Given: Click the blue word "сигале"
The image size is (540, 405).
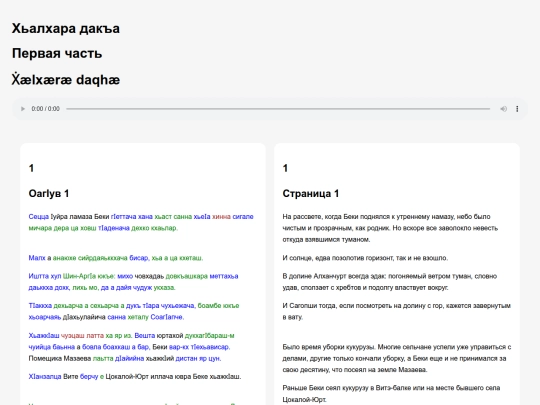Looking at the screenshot, I should (243, 217).
